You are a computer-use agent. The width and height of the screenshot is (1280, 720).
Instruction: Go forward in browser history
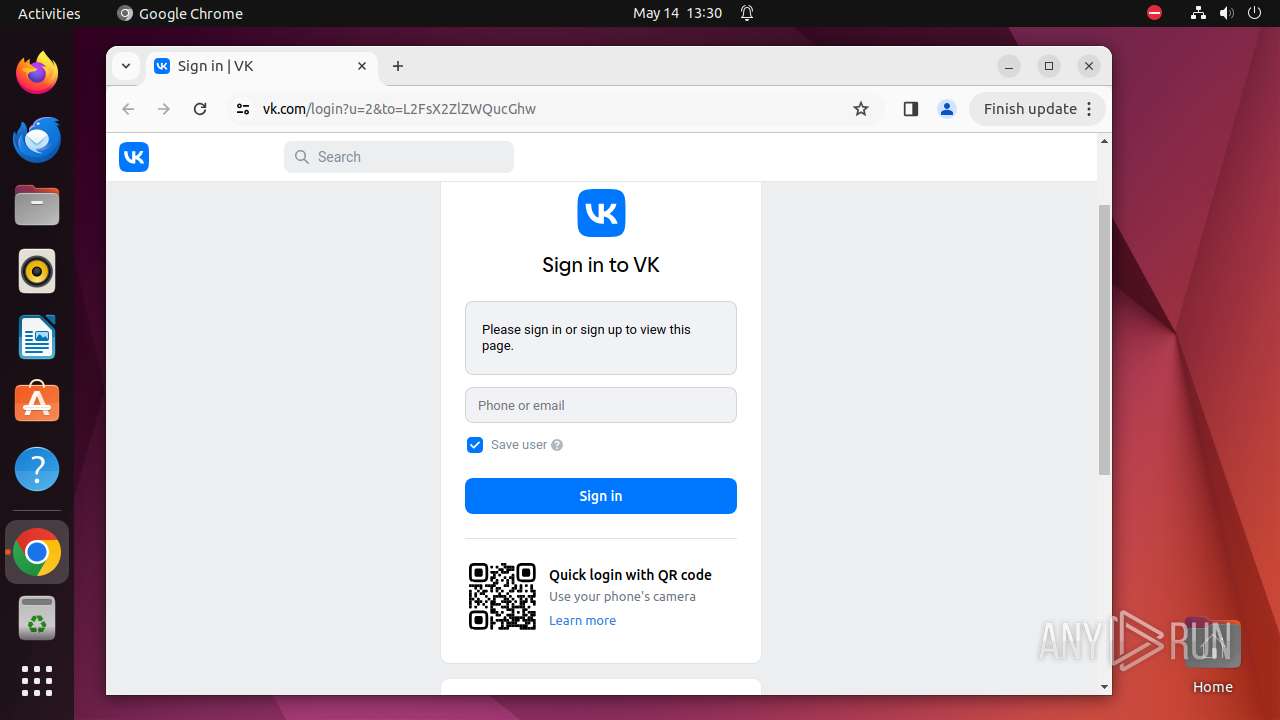(x=164, y=109)
